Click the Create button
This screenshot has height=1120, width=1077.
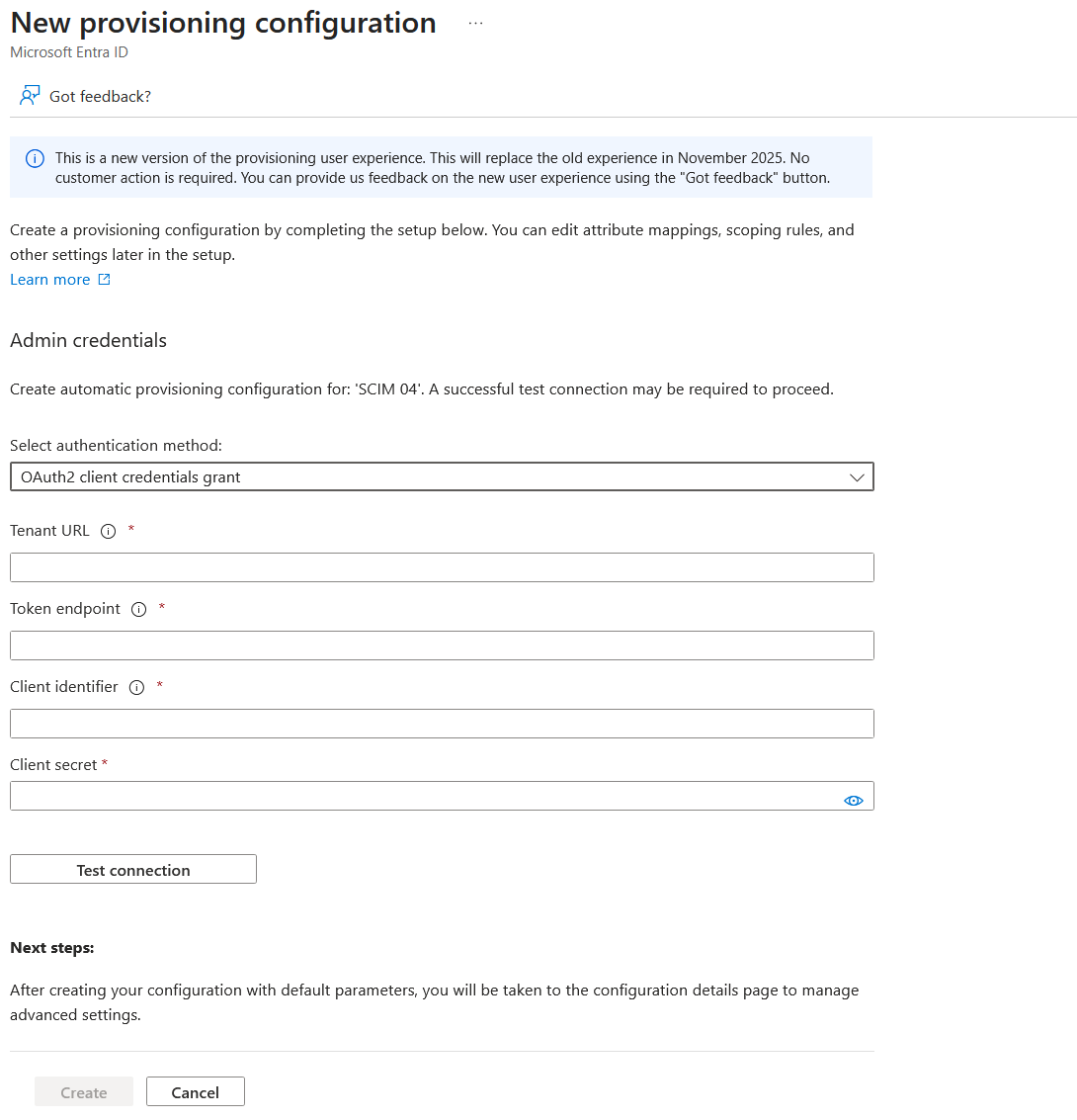[x=84, y=1092]
